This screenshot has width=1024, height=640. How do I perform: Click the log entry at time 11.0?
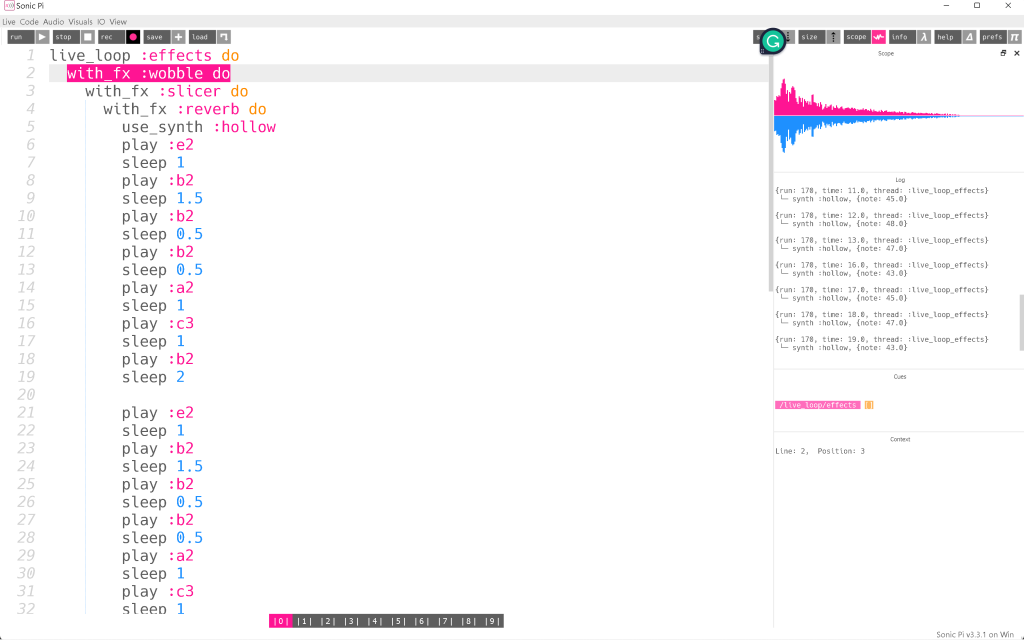point(882,195)
